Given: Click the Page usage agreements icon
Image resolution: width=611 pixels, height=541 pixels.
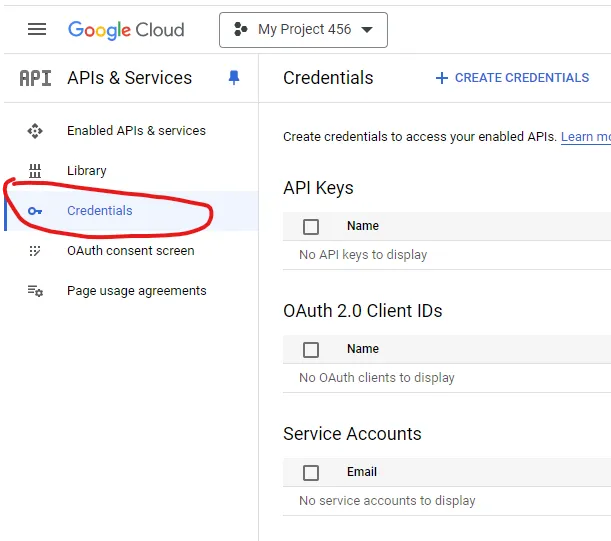Looking at the screenshot, I should tap(35, 291).
